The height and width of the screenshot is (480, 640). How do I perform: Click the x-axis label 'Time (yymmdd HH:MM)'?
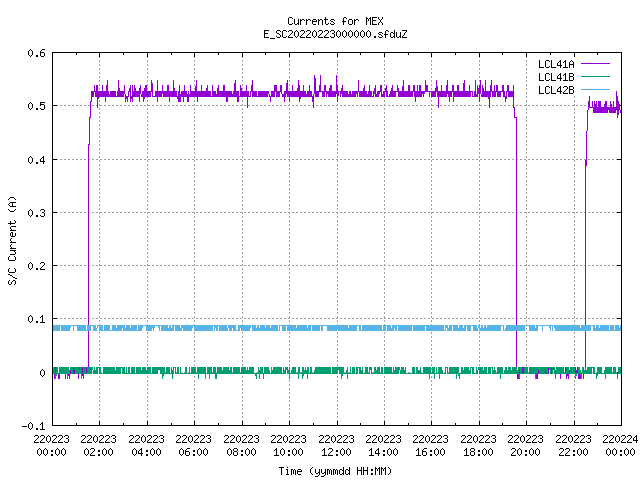(335, 471)
